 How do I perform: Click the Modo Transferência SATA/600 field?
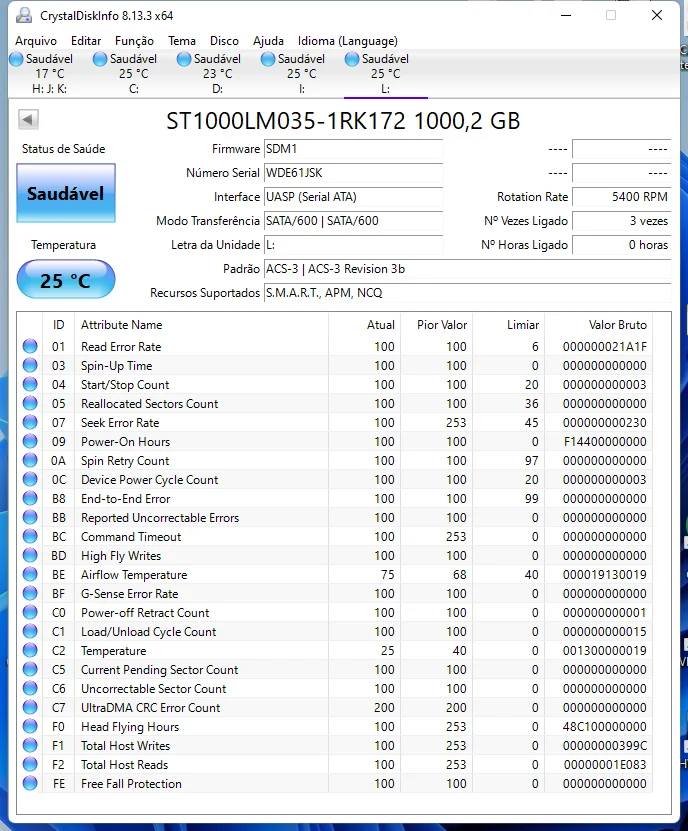[x=354, y=221]
